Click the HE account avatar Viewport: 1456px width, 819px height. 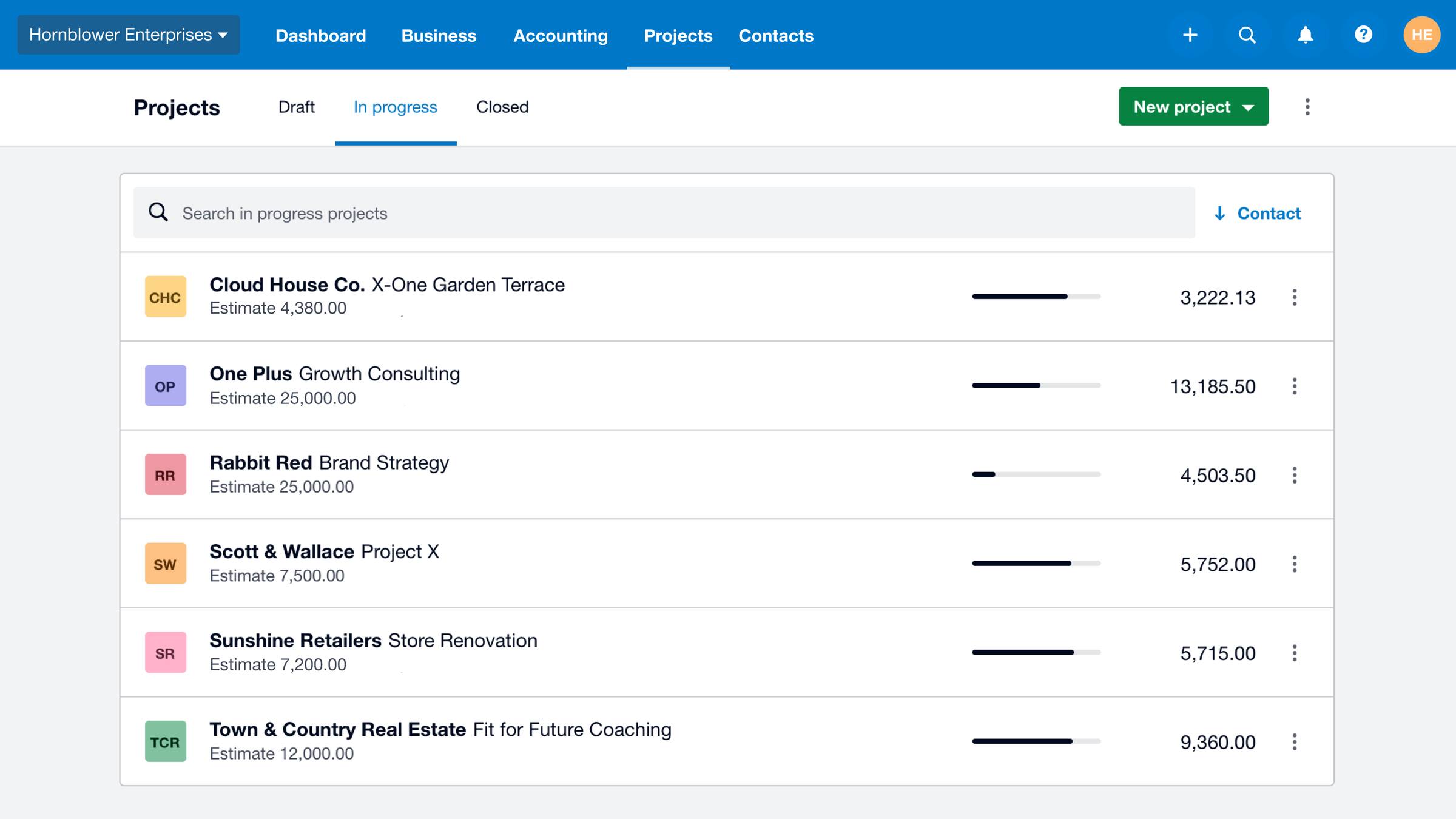tap(1421, 35)
